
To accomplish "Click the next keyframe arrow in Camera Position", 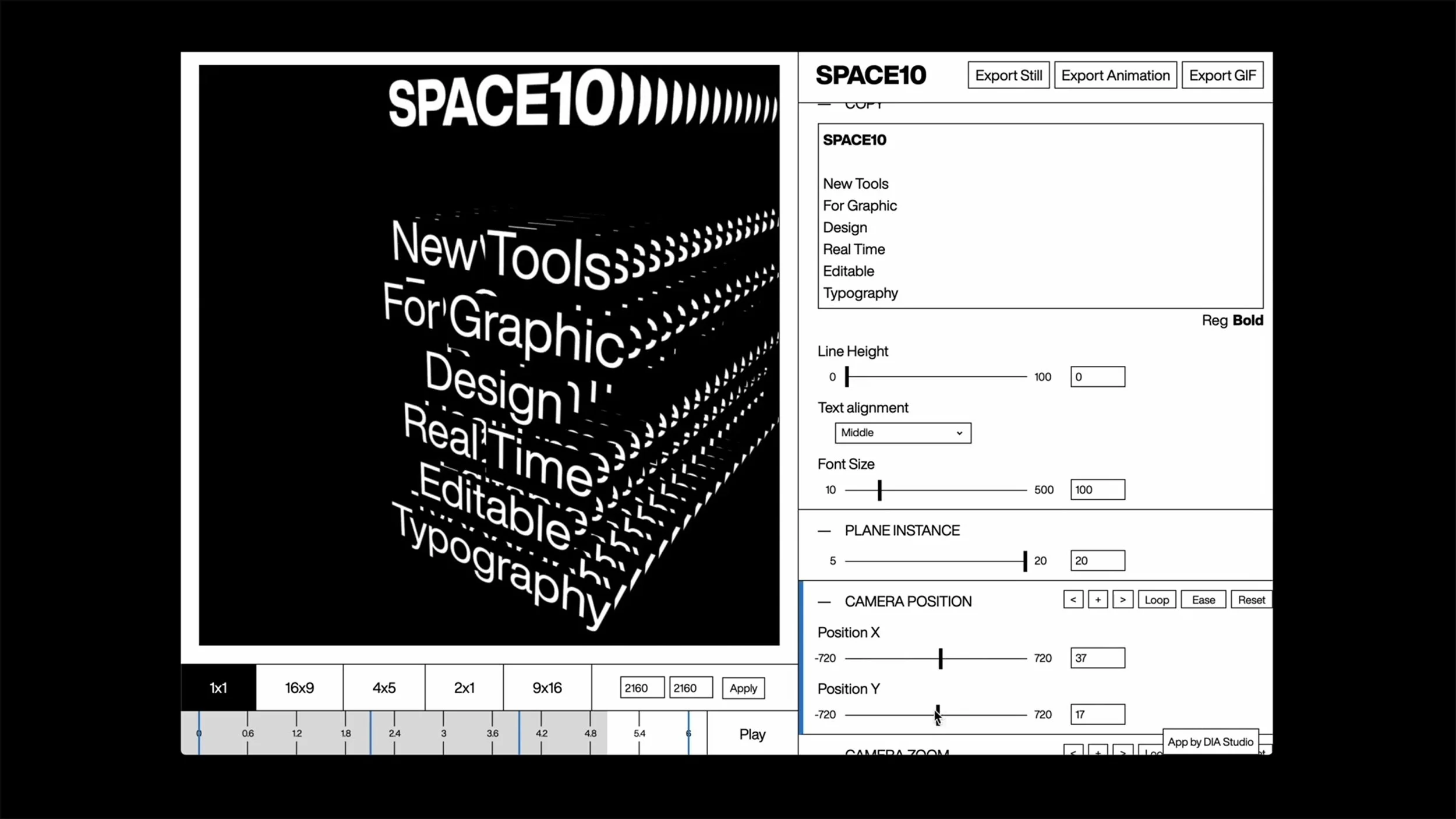I will click(1122, 599).
